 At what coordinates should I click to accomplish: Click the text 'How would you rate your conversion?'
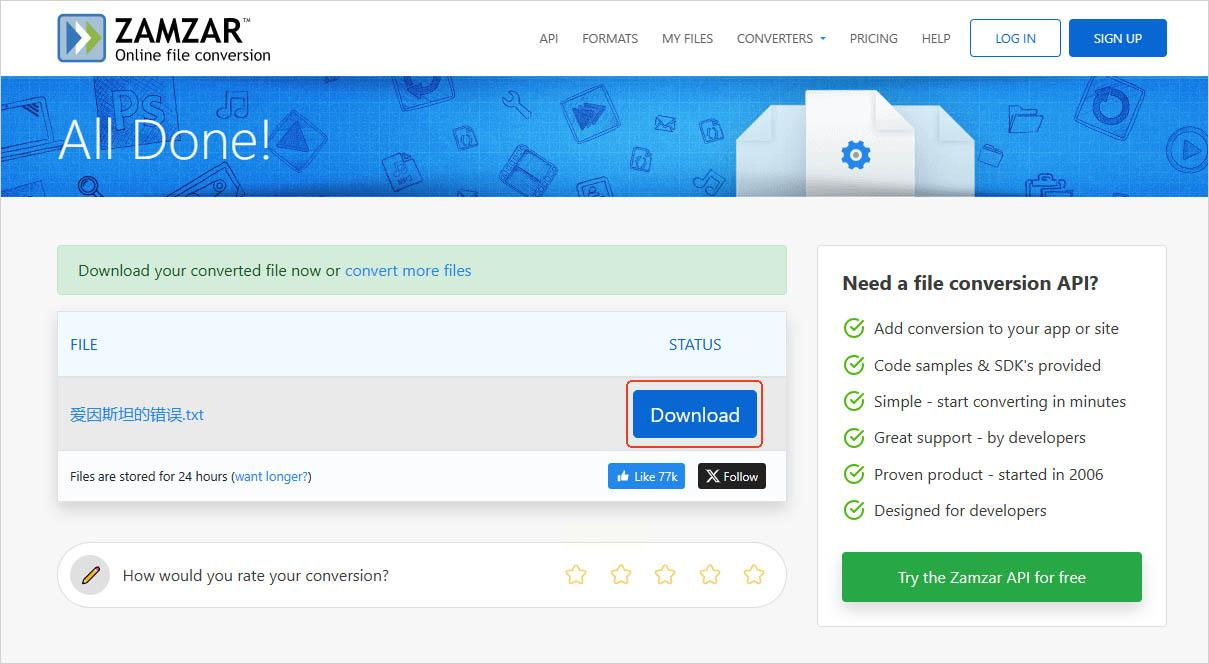pos(256,575)
